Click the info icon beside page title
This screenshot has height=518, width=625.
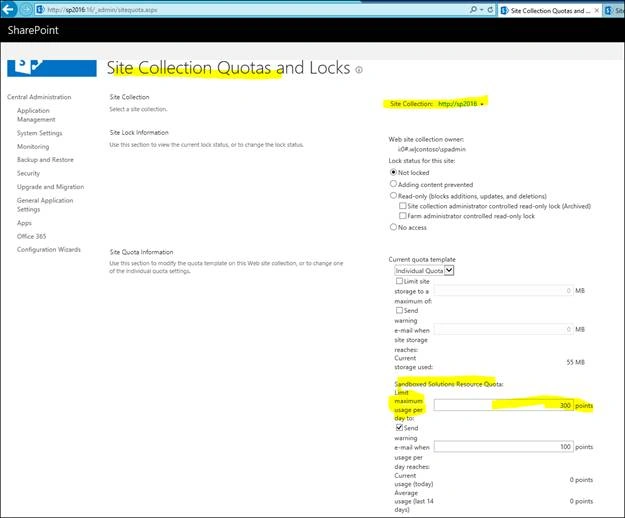pyautogui.click(x=359, y=70)
